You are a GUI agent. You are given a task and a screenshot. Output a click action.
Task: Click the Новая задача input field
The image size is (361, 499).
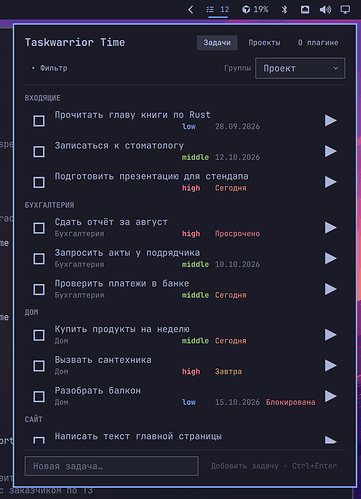(112, 466)
